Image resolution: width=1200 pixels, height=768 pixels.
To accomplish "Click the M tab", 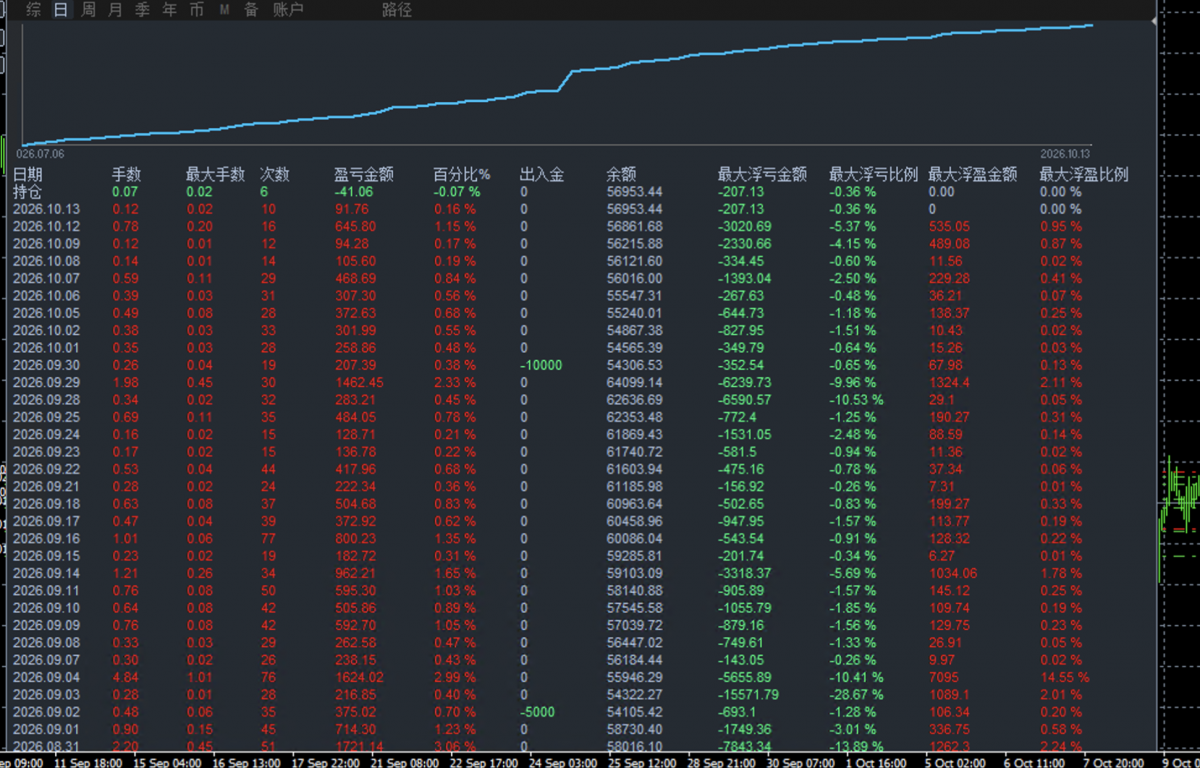I will 224,10.
